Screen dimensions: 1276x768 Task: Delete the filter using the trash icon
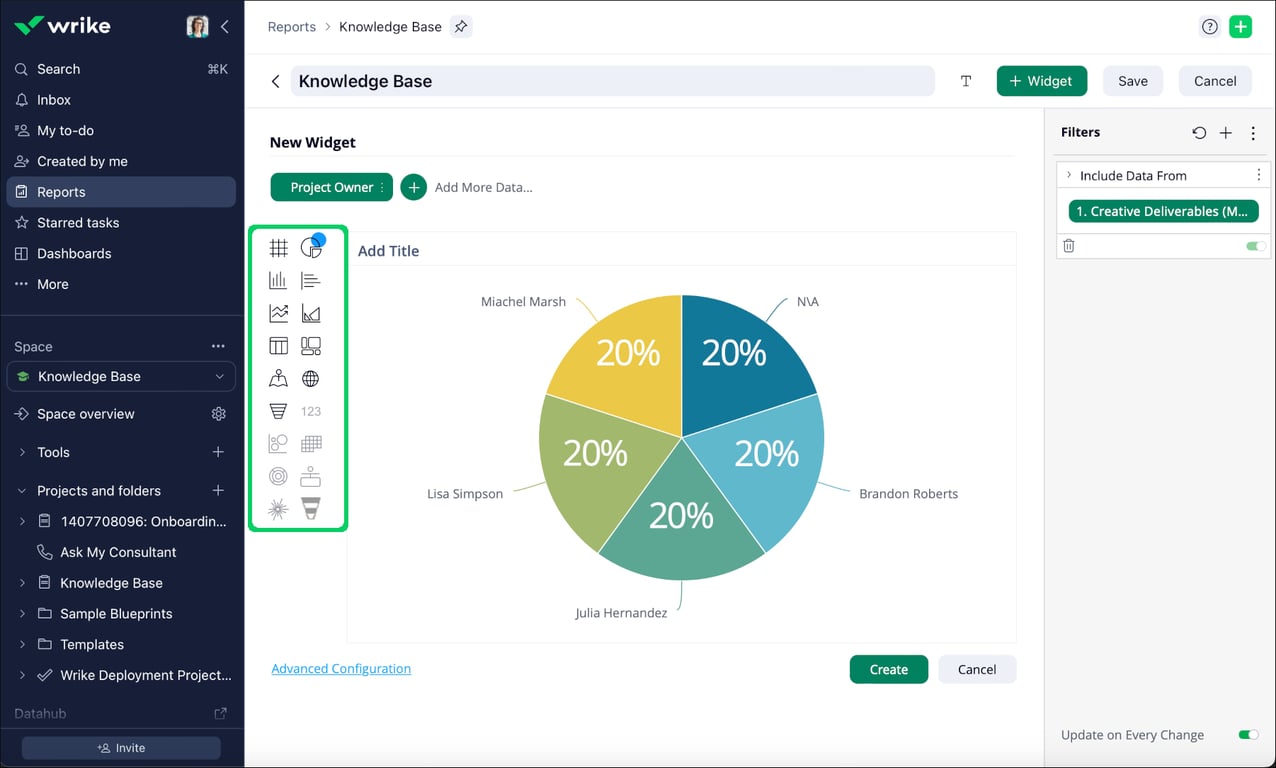coord(1069,245)
